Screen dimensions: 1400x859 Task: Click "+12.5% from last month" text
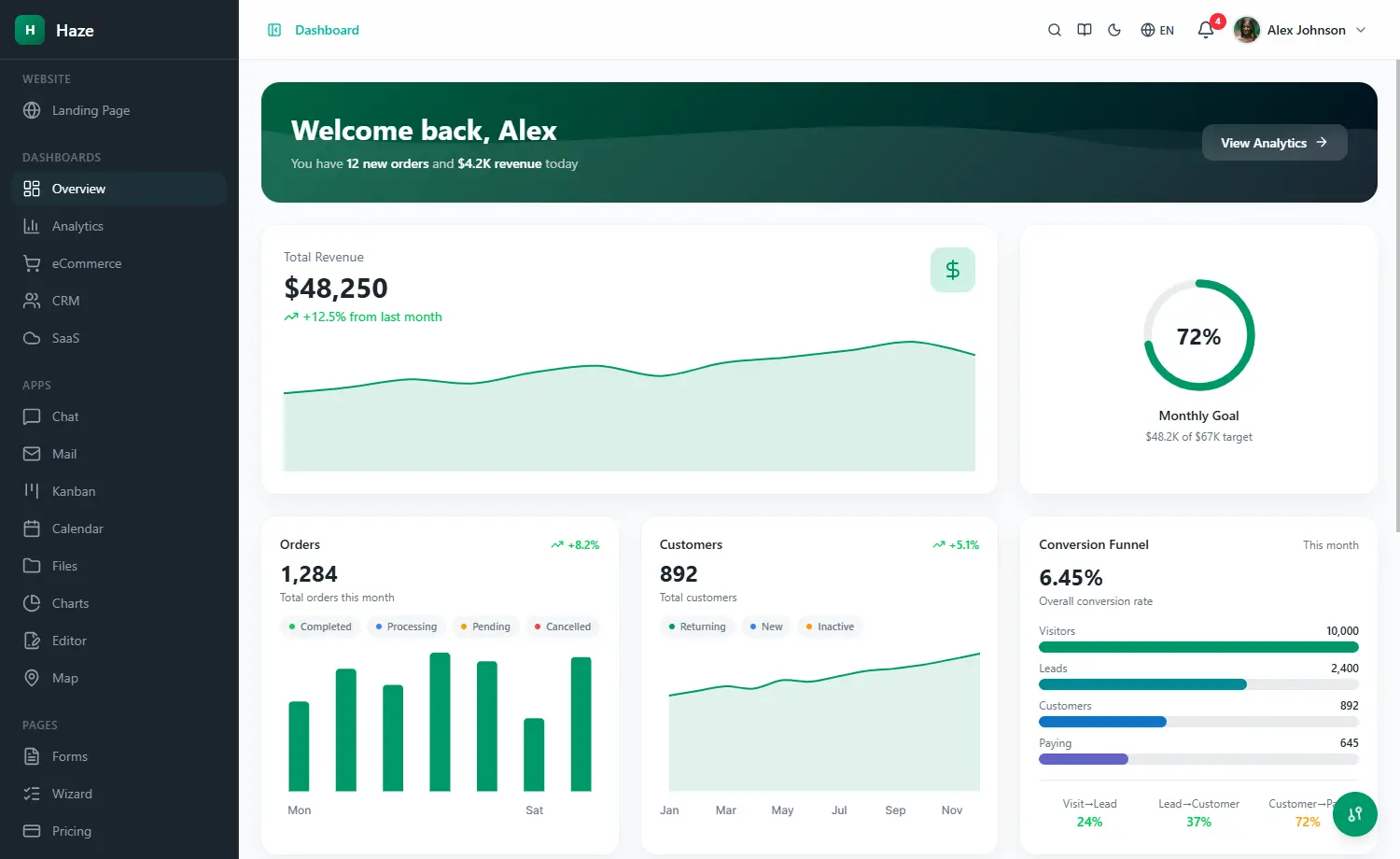pyautogui.click(x=372, y=317)
